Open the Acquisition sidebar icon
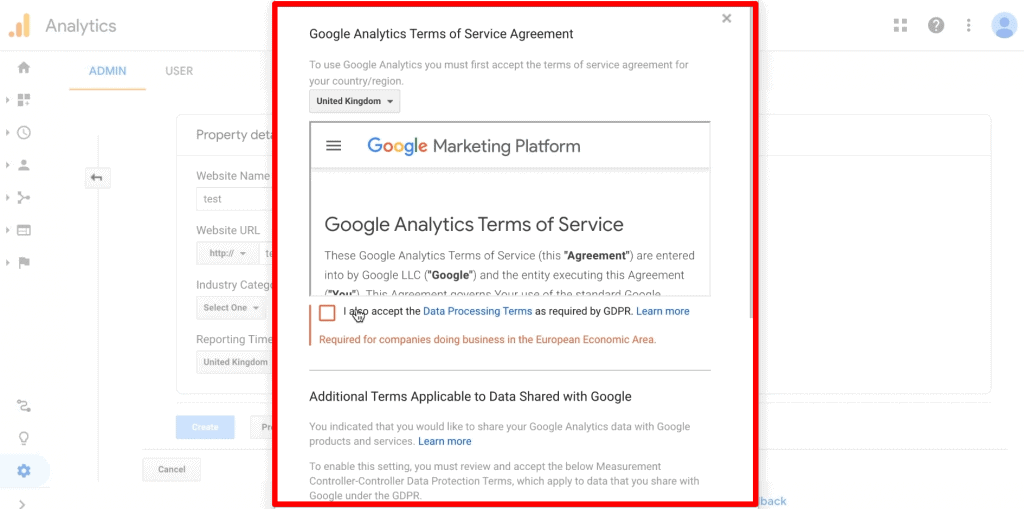The width and height of the screenshot is (1024, 509). (x=24, y=197)
